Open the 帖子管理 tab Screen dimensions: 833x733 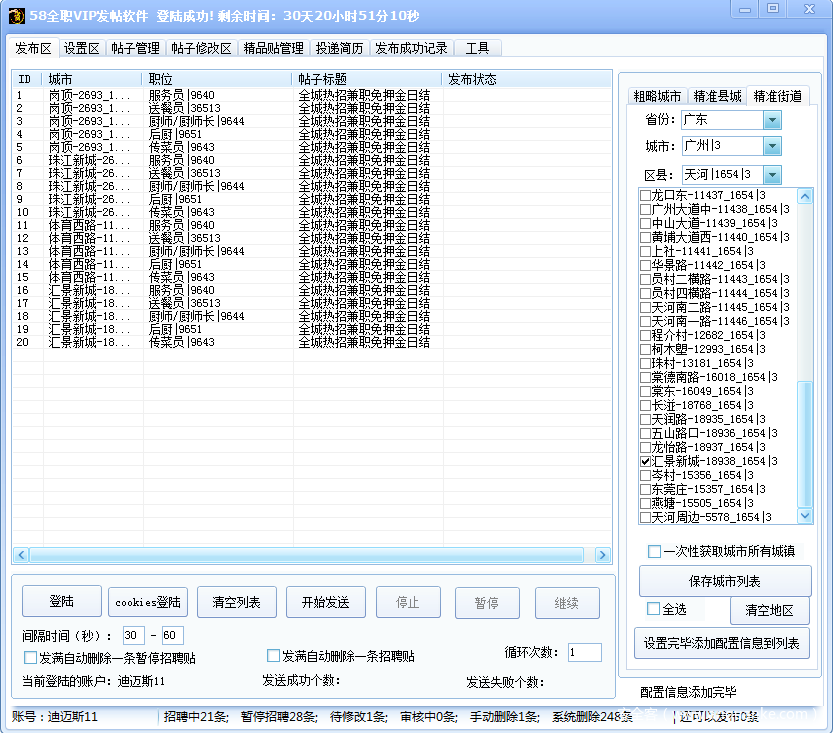[x=135, y=48]
